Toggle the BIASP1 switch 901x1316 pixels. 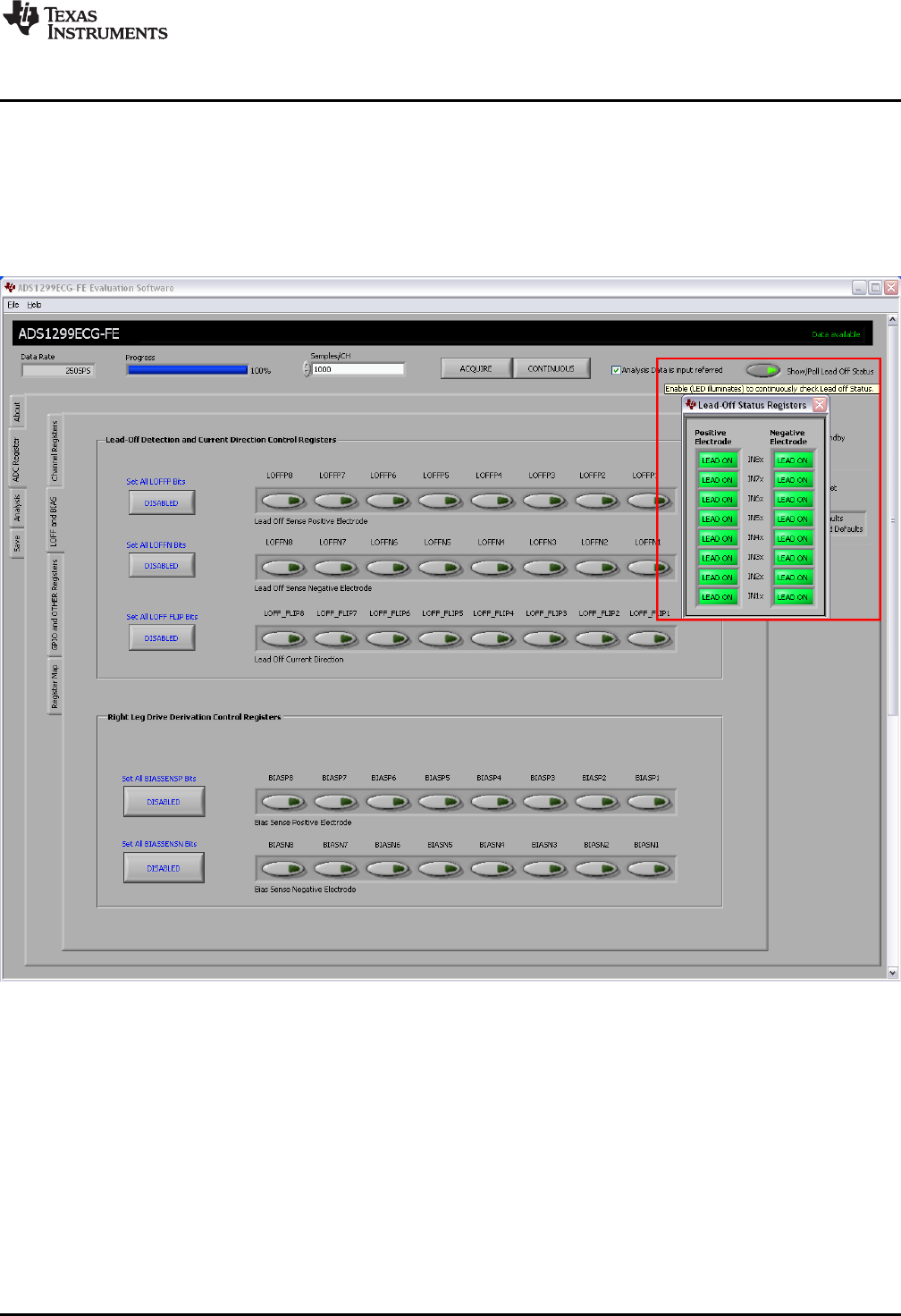point(650,802)
